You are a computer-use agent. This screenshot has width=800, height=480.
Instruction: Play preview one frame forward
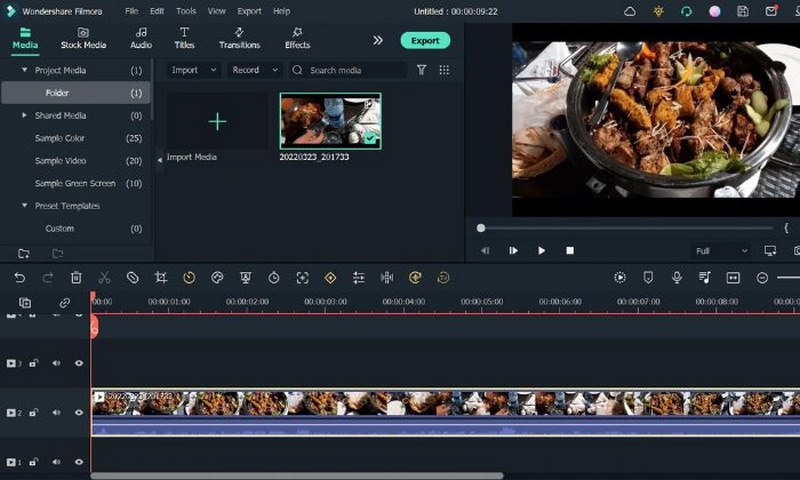(x=513, y=250)
